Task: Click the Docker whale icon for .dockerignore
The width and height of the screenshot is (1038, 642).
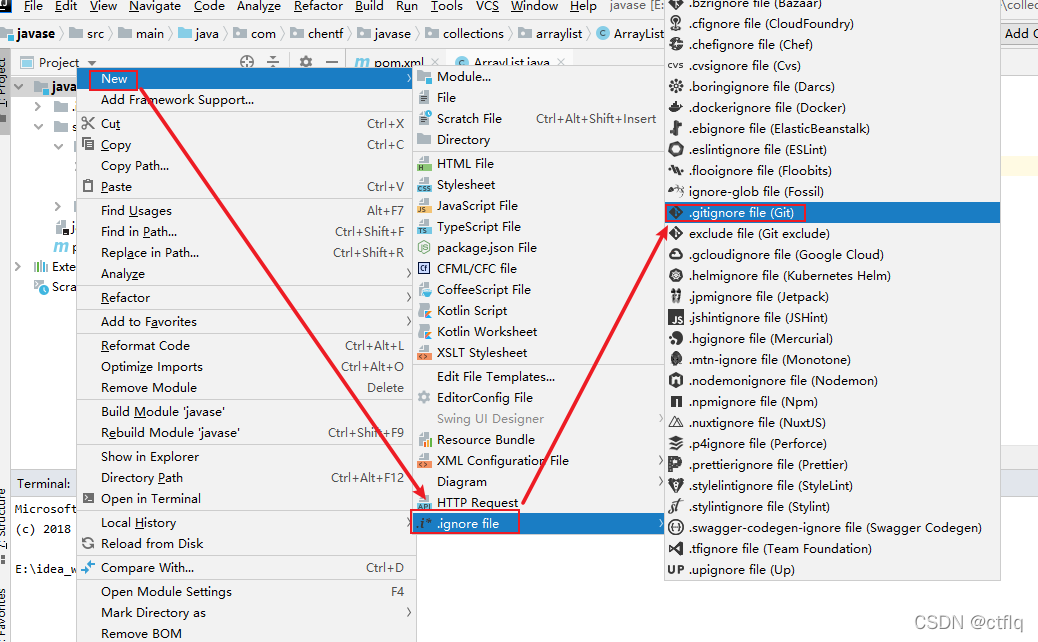Action: pyautogui.click(x=675, y=107)
